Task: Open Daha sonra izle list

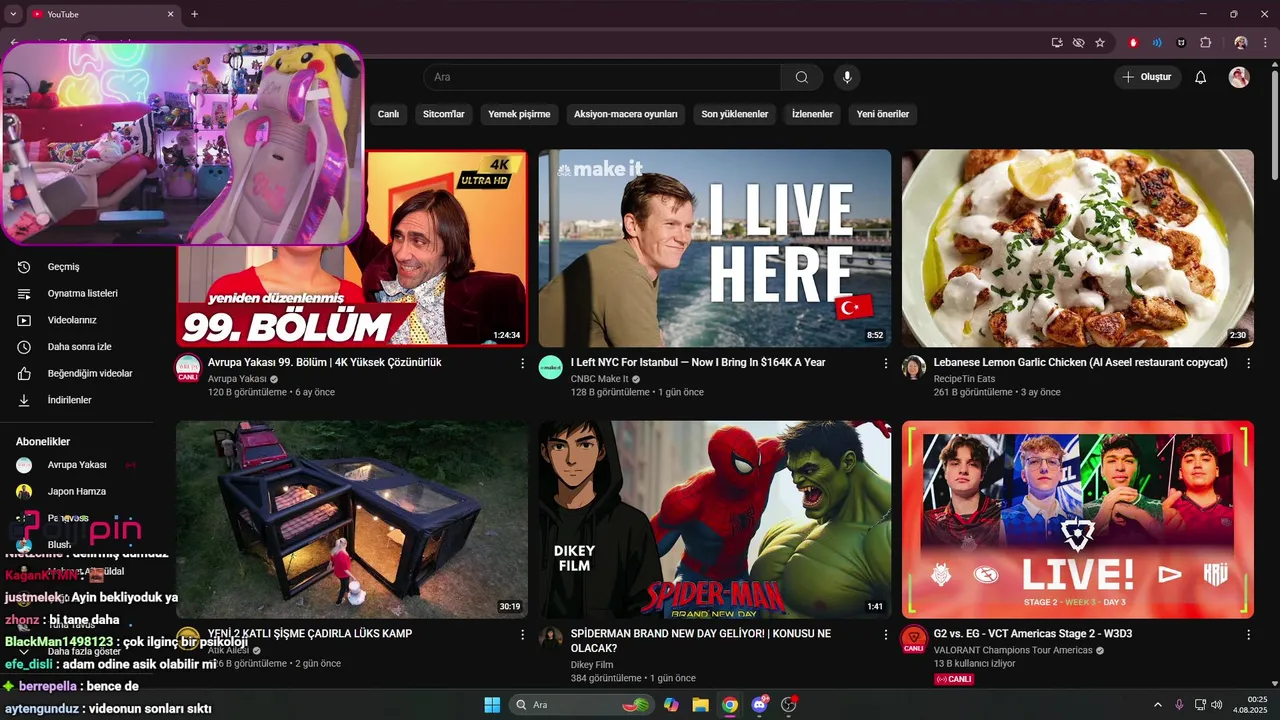Action: coord(80,347)
